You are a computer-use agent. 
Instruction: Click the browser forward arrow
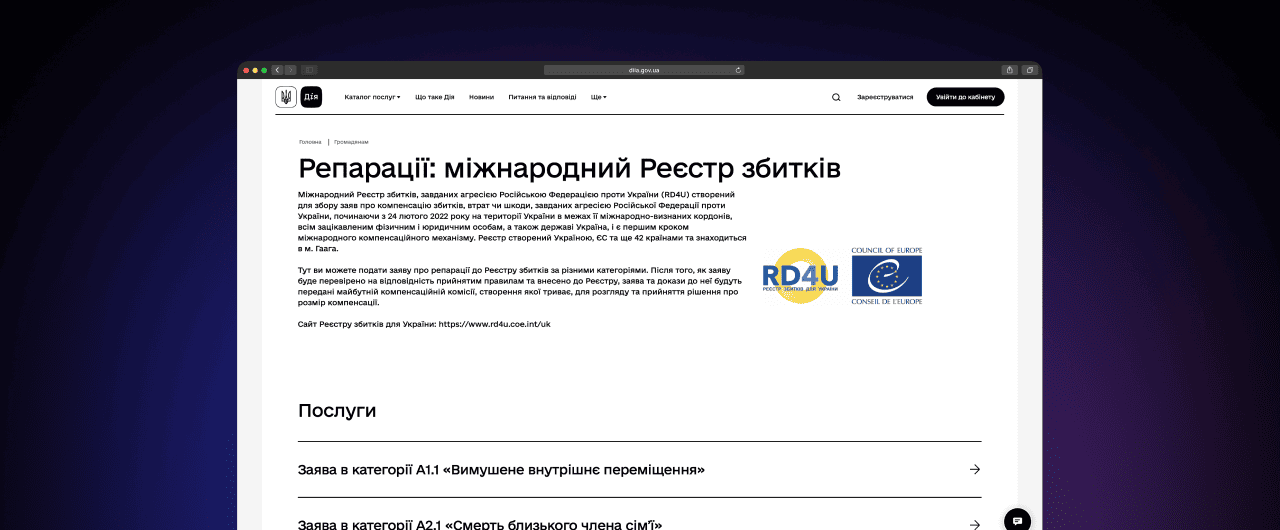(290, 70)
